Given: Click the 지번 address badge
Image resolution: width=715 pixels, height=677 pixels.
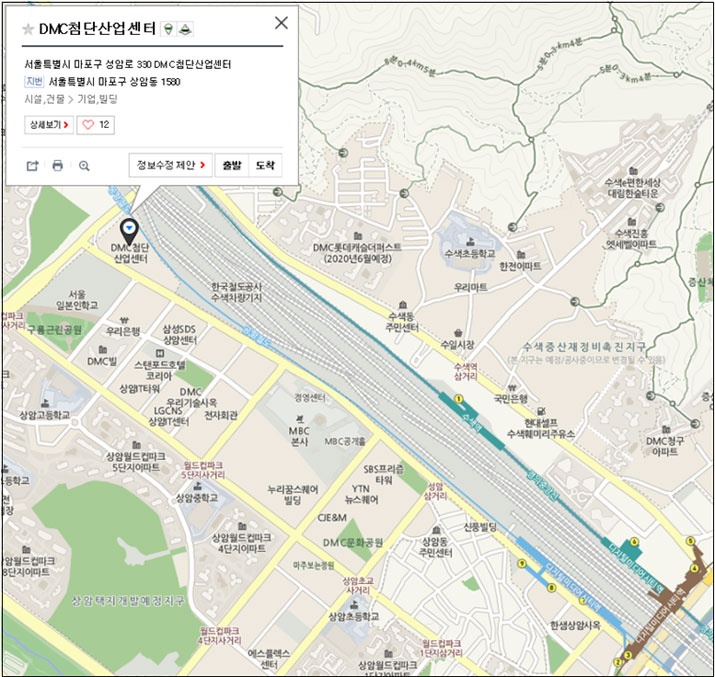Looking at the screenshot, I should 34,81.
